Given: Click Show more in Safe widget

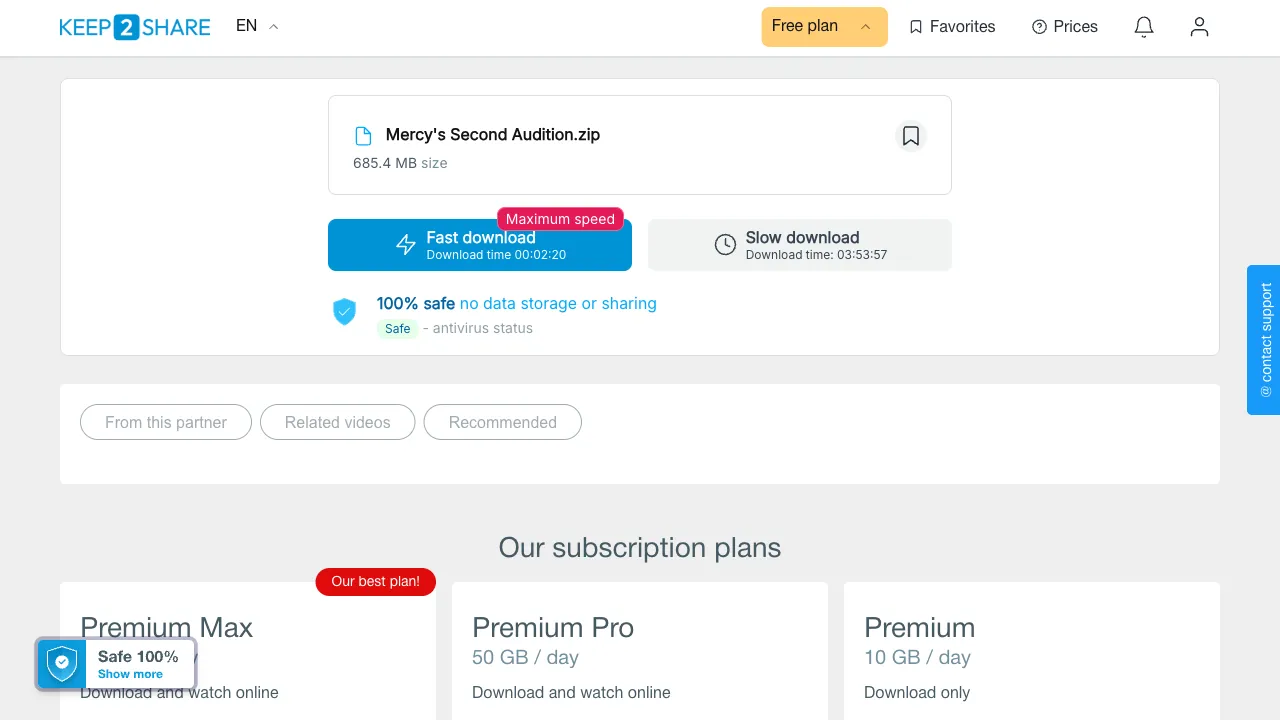Looking at the screenshot, I should (130, 674).
